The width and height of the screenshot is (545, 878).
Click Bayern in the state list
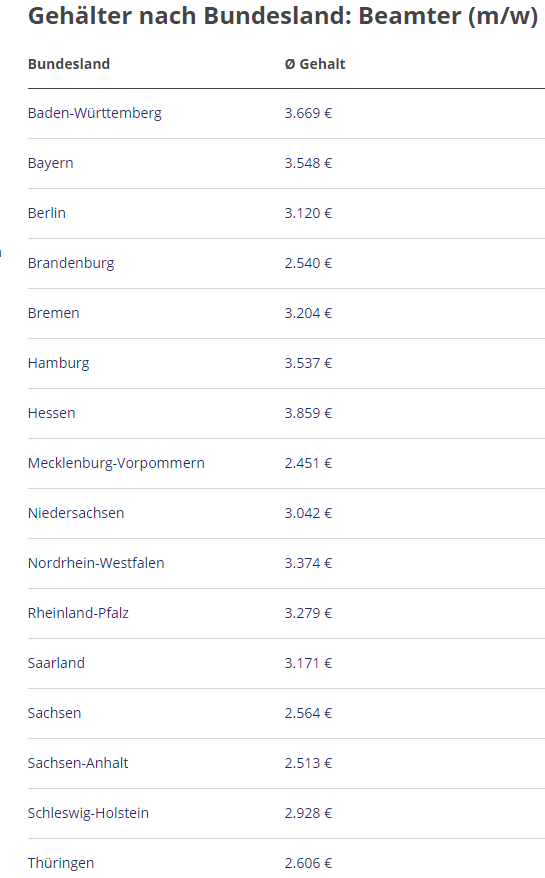(x=50, y=164)
